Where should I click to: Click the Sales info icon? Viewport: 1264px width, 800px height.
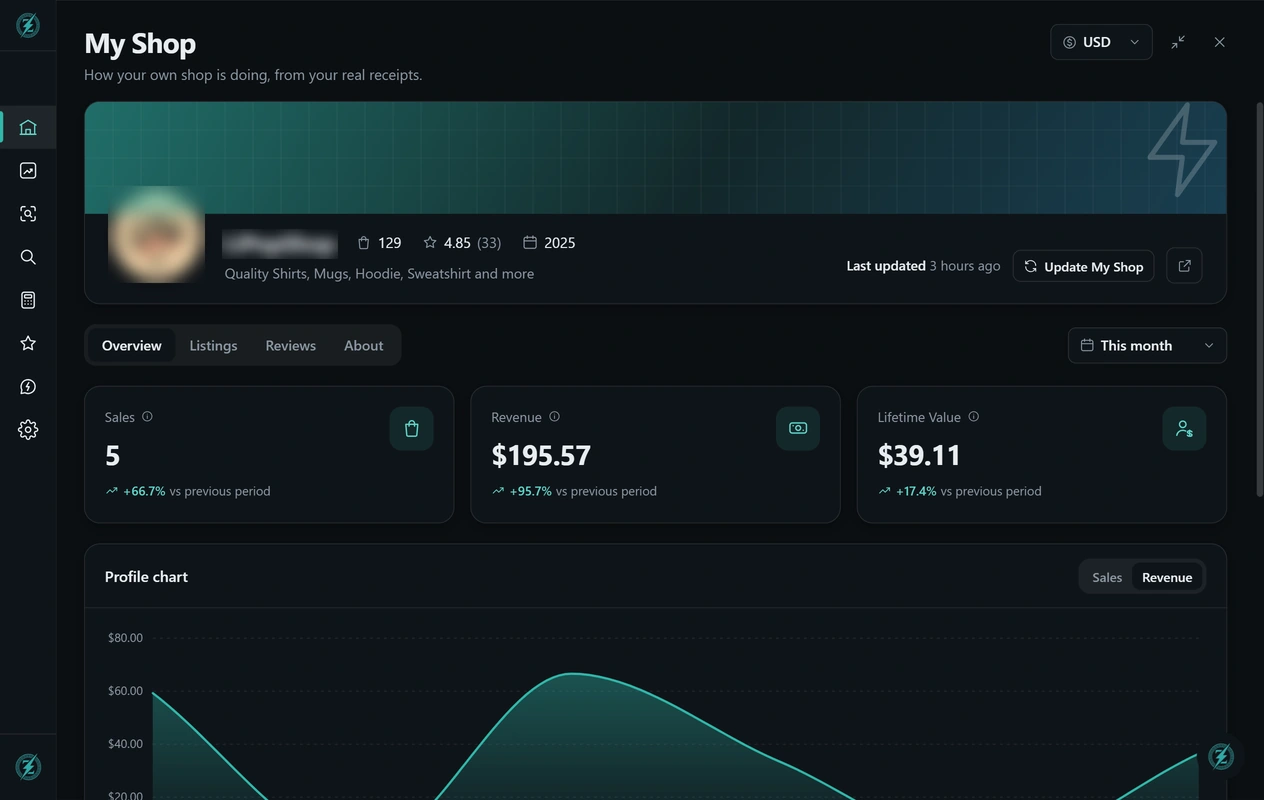pyautogui.click(x=147, y=417)
